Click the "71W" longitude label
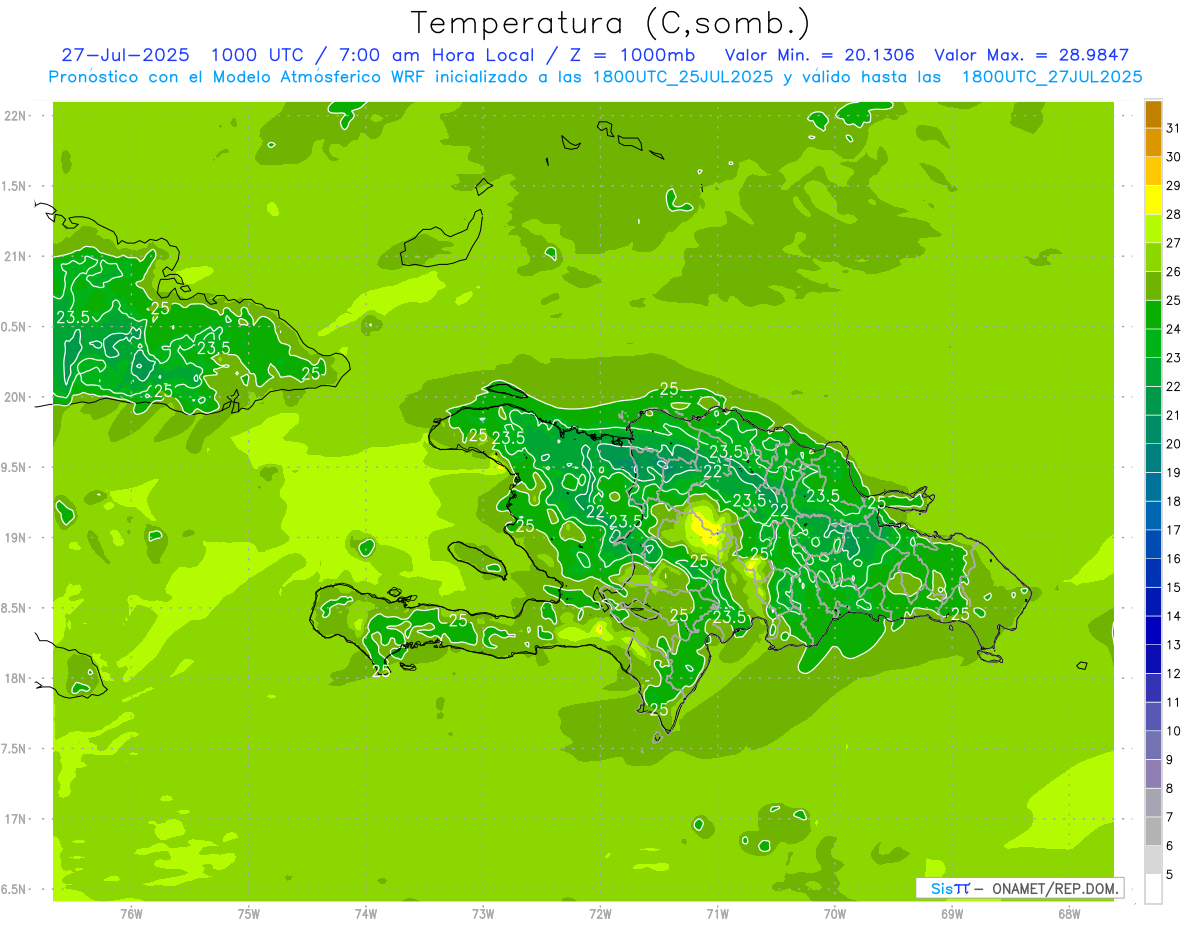Viewport: 1200px width, 927px height. 717,913
